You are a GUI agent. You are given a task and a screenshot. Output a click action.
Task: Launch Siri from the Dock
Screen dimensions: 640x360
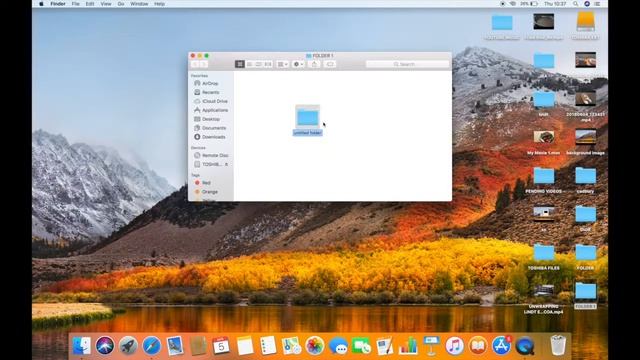coord(105,346)
